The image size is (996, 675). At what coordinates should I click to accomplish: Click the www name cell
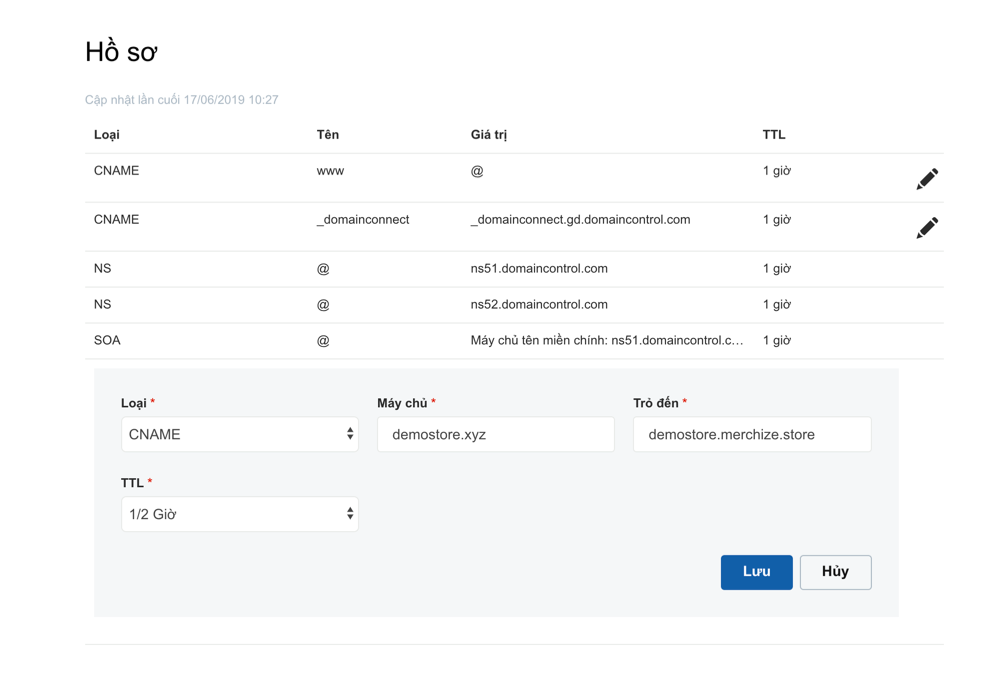[330, 171]
